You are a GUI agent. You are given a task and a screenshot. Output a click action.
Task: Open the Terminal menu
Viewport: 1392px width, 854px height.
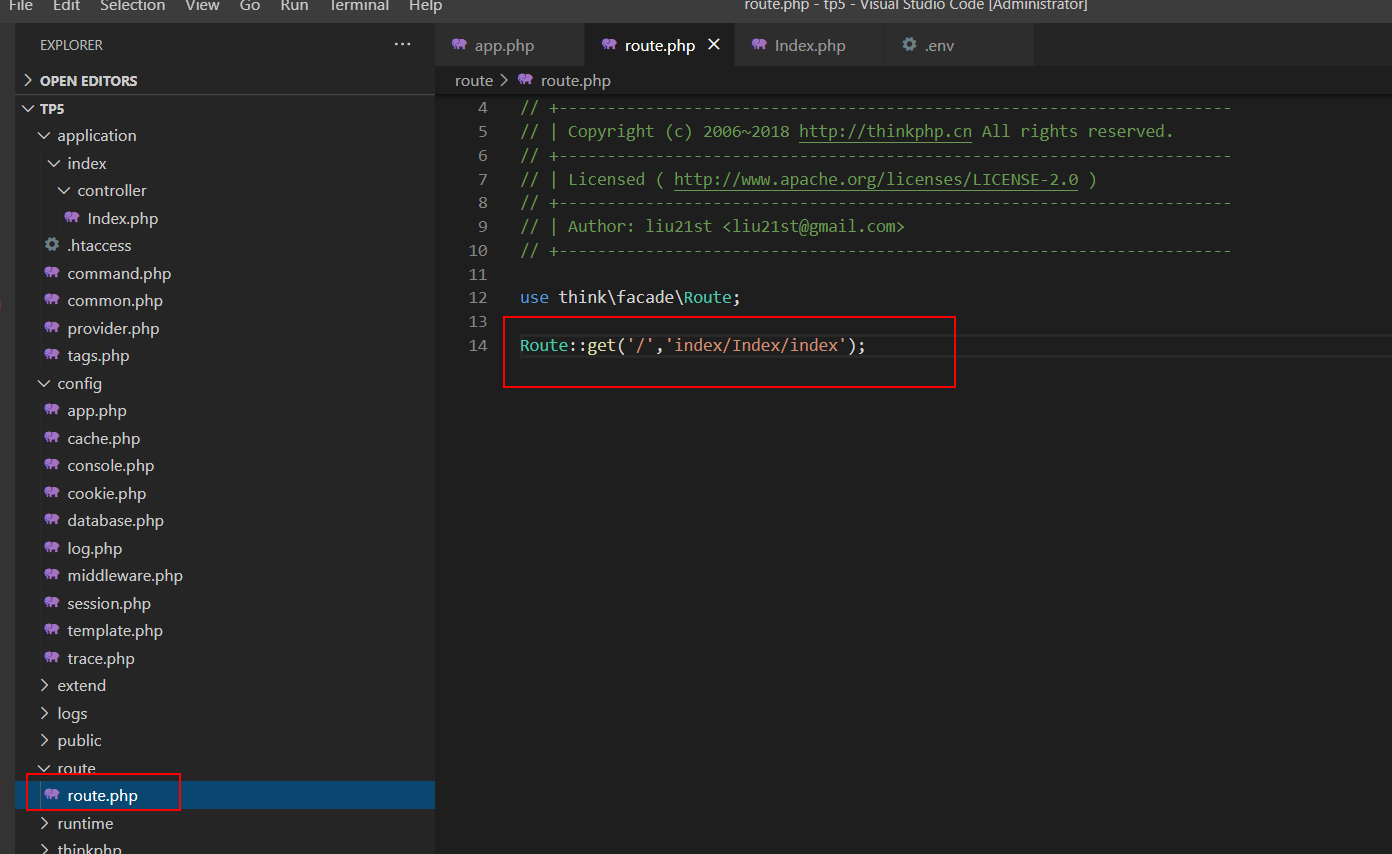pos(359,6)
